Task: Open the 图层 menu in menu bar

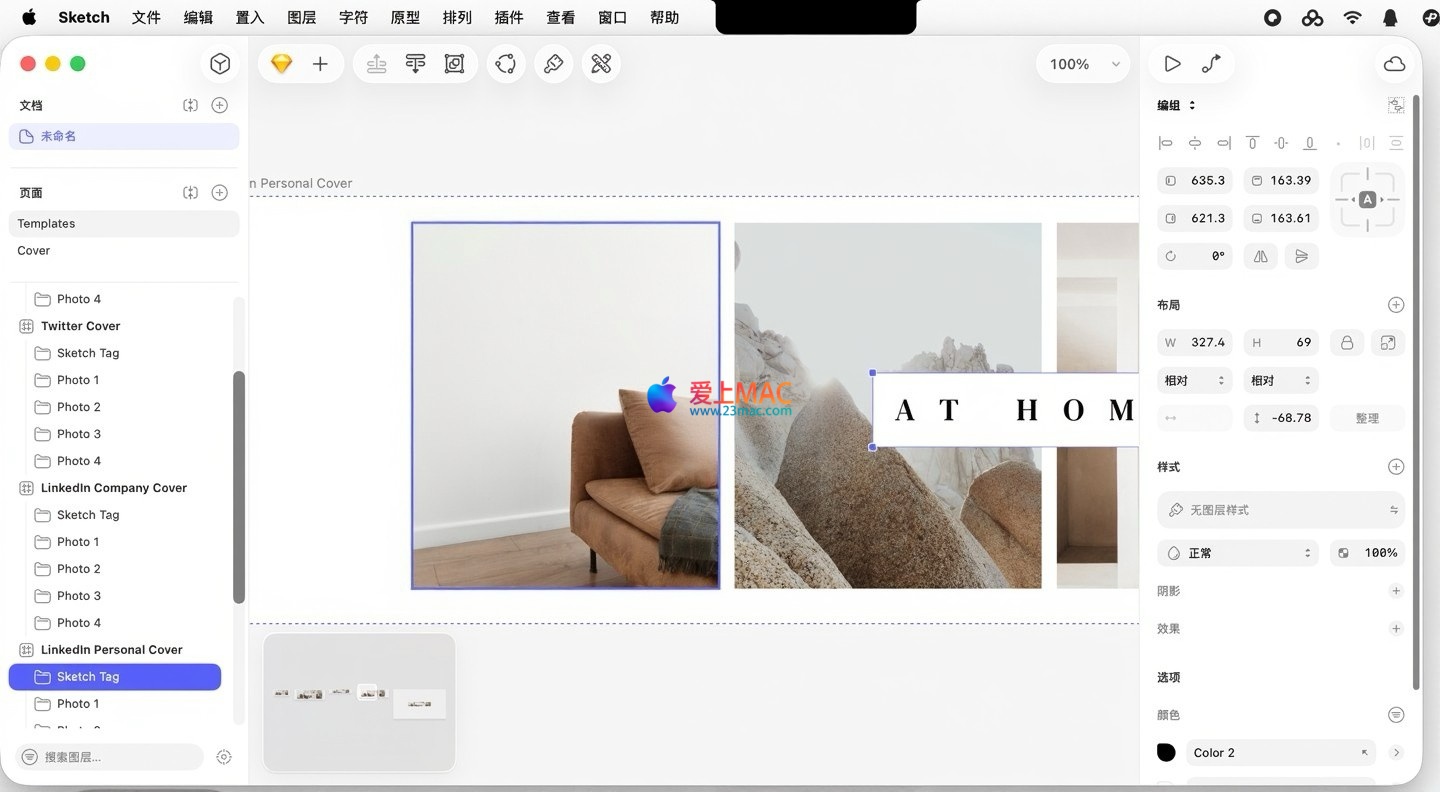Action: pos(301,17)
